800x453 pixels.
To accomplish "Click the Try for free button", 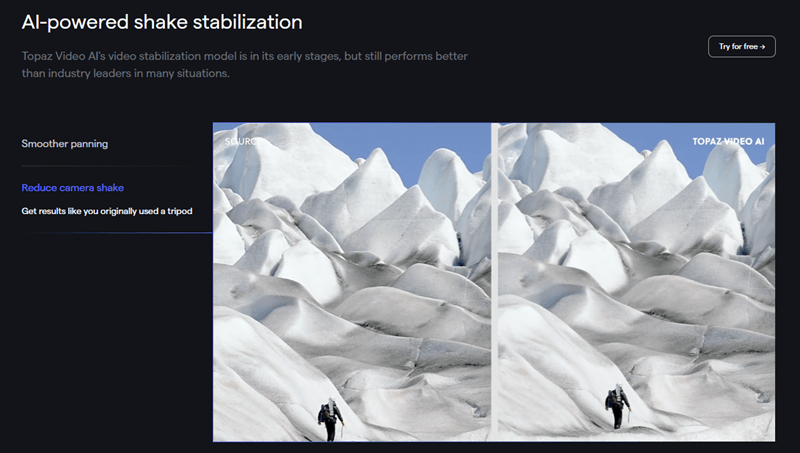I will pyautogui.click(x=741, y=46).
